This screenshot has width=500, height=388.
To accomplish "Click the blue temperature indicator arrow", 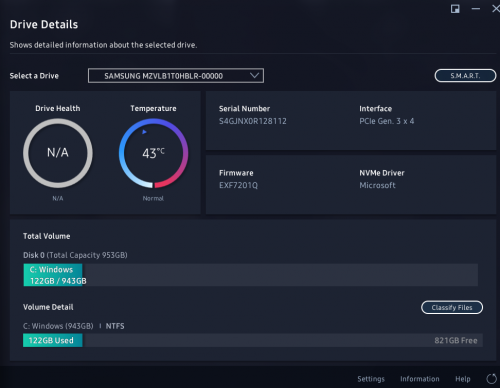I will (144, 132).
